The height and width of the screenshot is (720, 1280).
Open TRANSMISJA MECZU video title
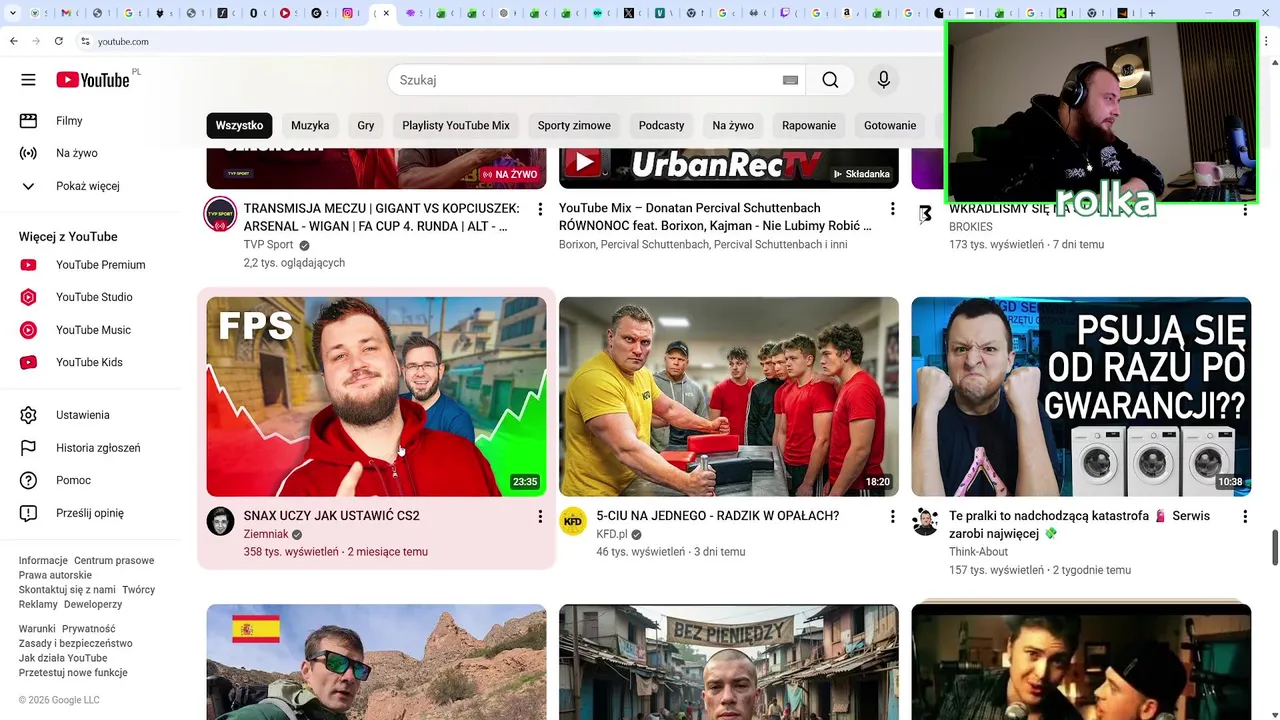(382, 217)
